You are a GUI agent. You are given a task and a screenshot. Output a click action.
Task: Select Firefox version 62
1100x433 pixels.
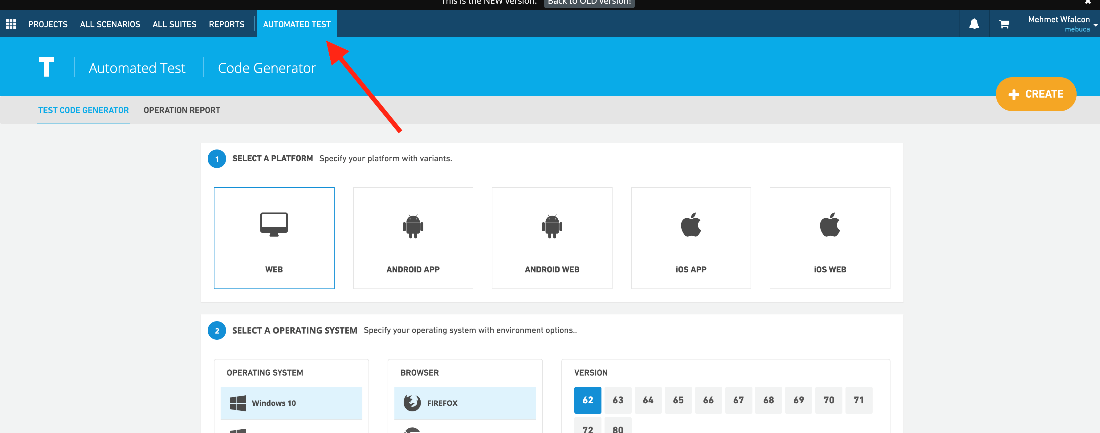(588, 400)
